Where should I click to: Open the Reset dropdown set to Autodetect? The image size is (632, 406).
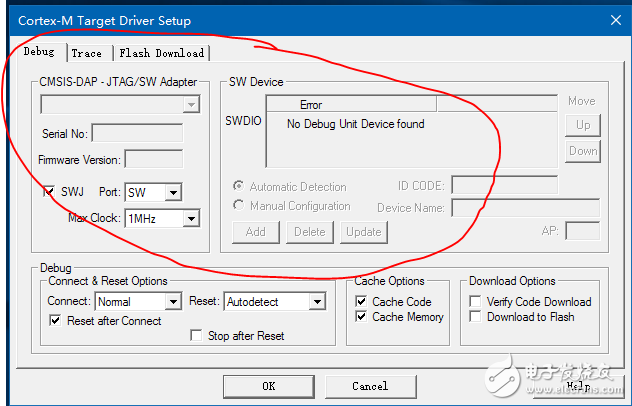point(275,302)
